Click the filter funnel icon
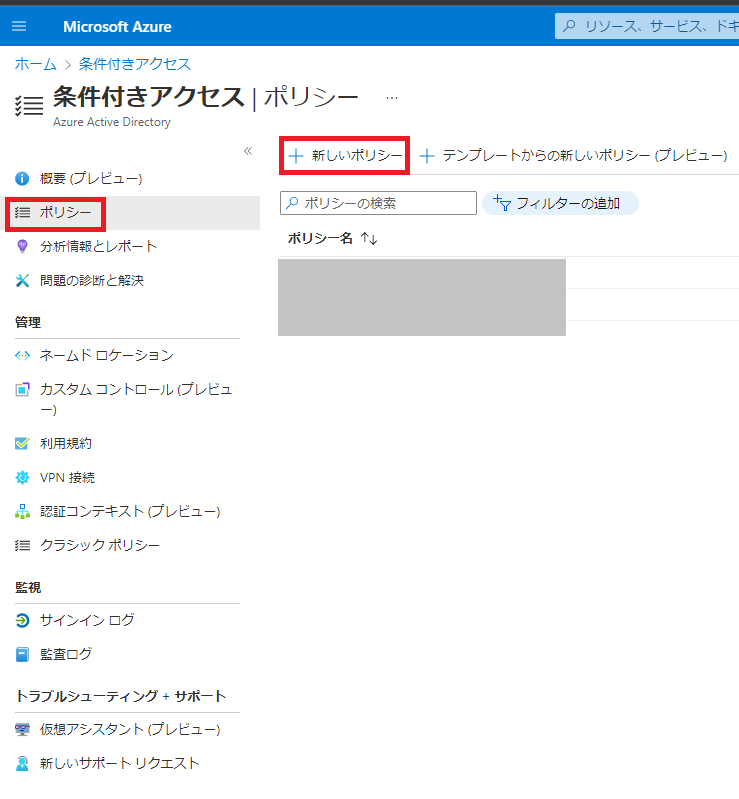 [502, 203]
